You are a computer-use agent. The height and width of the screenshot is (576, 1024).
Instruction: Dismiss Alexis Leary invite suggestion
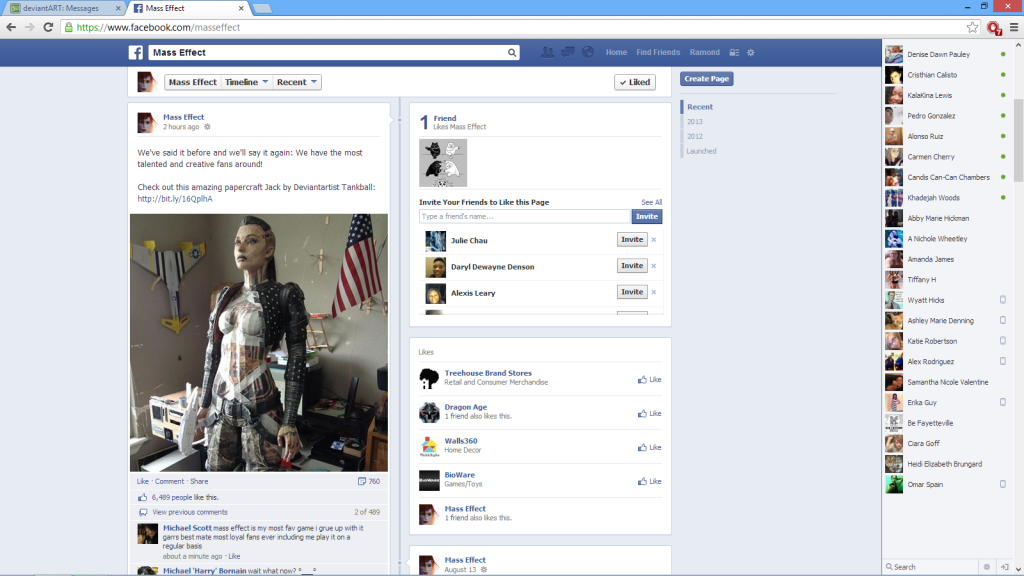click(654, 292)
